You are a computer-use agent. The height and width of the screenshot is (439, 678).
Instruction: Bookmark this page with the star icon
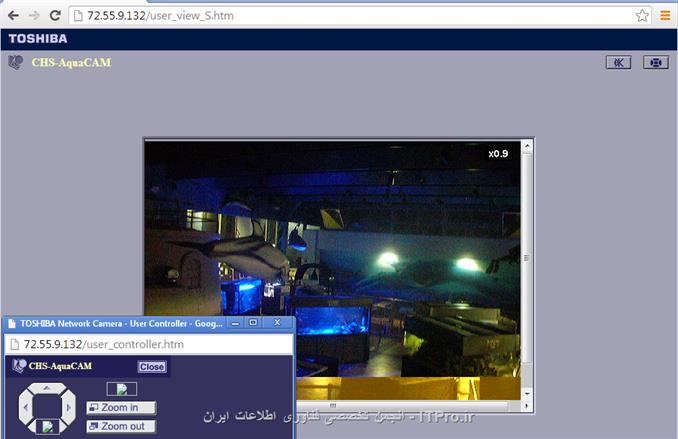click(642, 16)
